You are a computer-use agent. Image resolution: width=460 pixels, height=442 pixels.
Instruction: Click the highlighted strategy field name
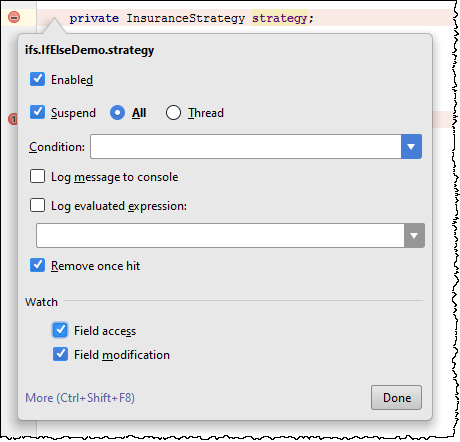click(x=280, y=18)
